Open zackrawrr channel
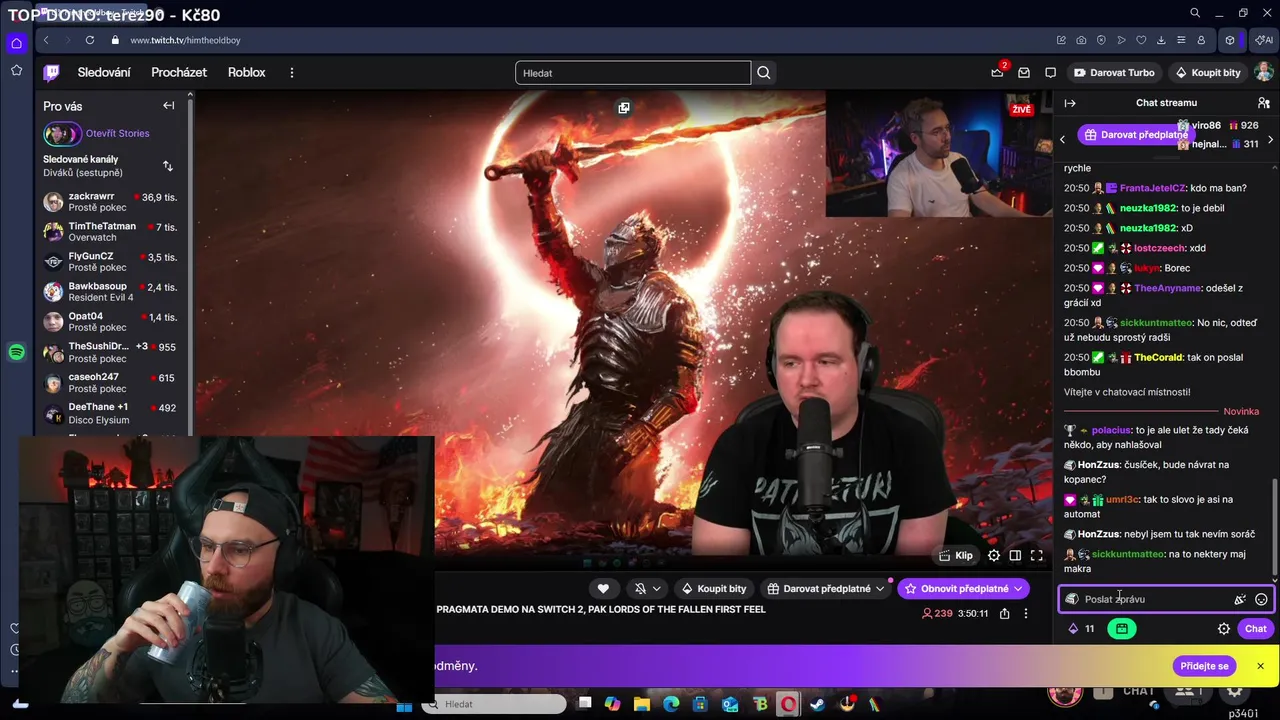Viewport: 1280px width, 720px height. [x=110, y=202]
